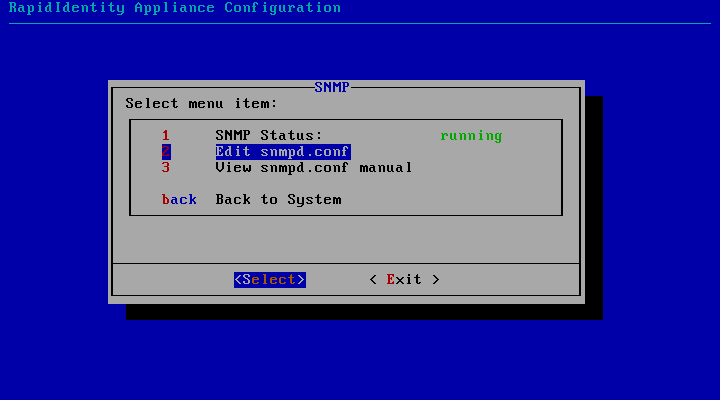
Task: Click the 'back' hotkey label
Action: point(179,200)
